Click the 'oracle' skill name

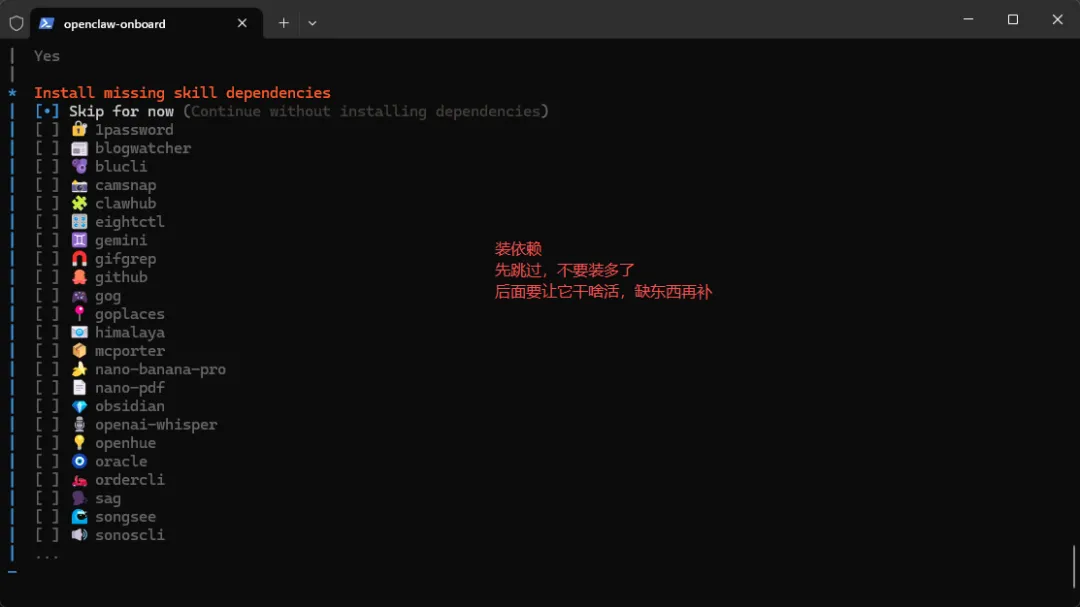tap(121, 461)
